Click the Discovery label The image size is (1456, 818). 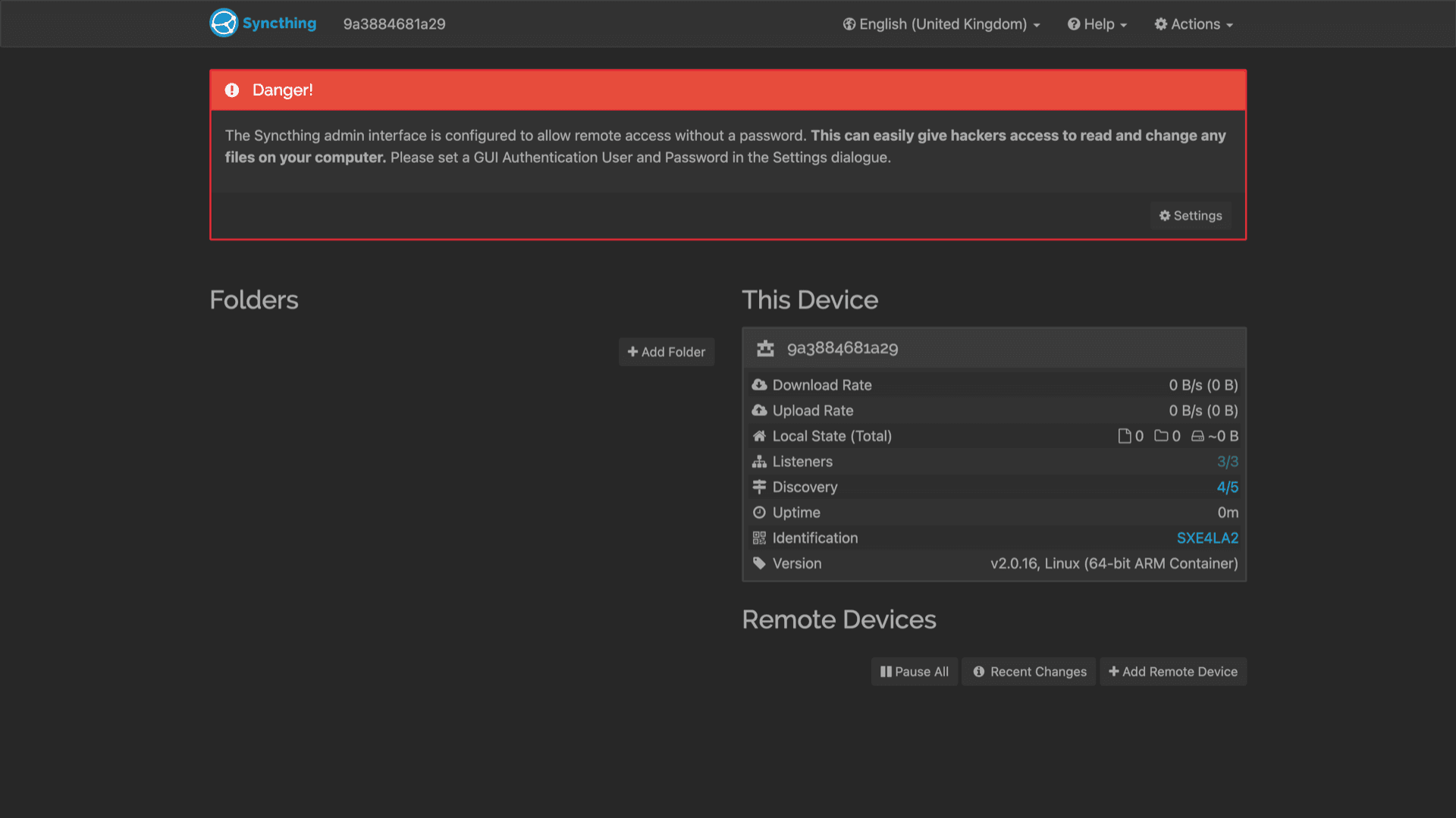(x=805, y=487)
